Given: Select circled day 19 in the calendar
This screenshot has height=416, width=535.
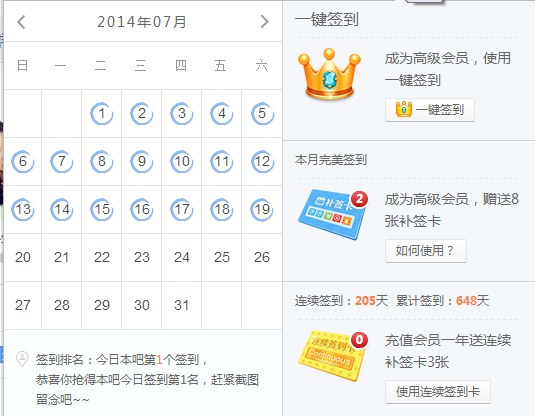Looking at the screenshot, I should (262, 210).
